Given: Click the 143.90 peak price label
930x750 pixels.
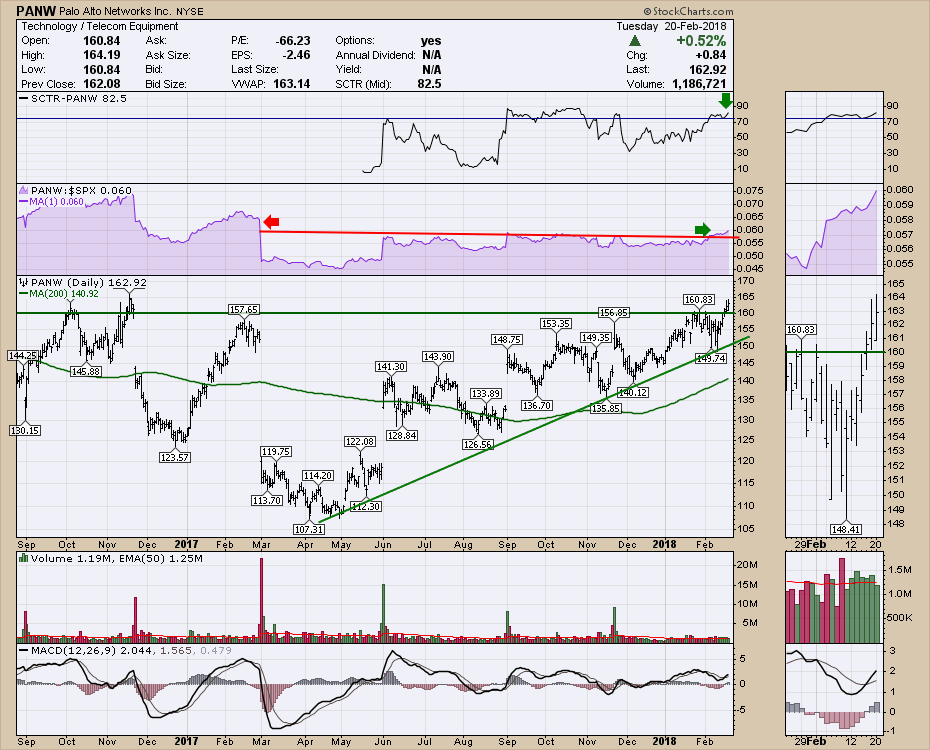Looking at the screenshot, I should pos(438,356).
